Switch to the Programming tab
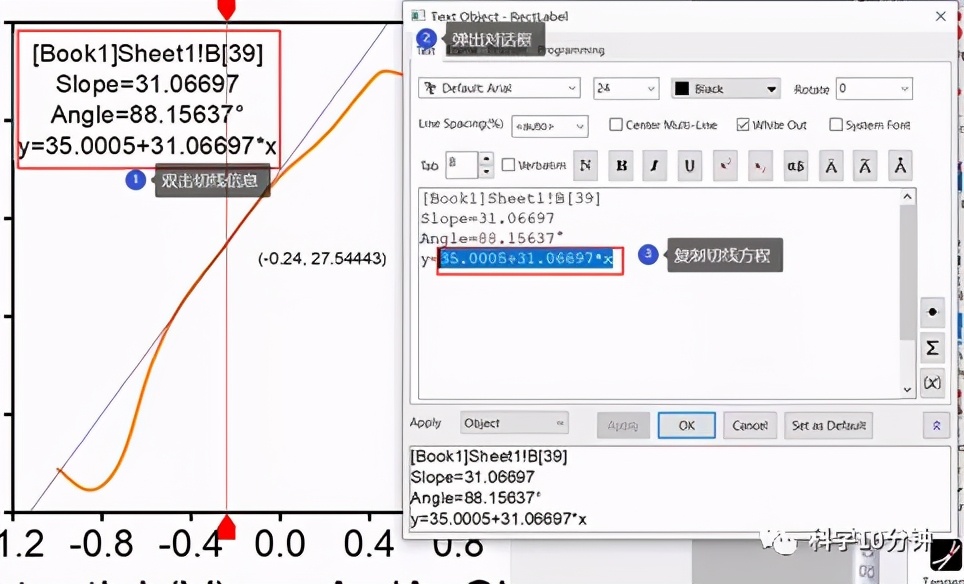Viewport: 964px width, 584px height. pos(571,50)
